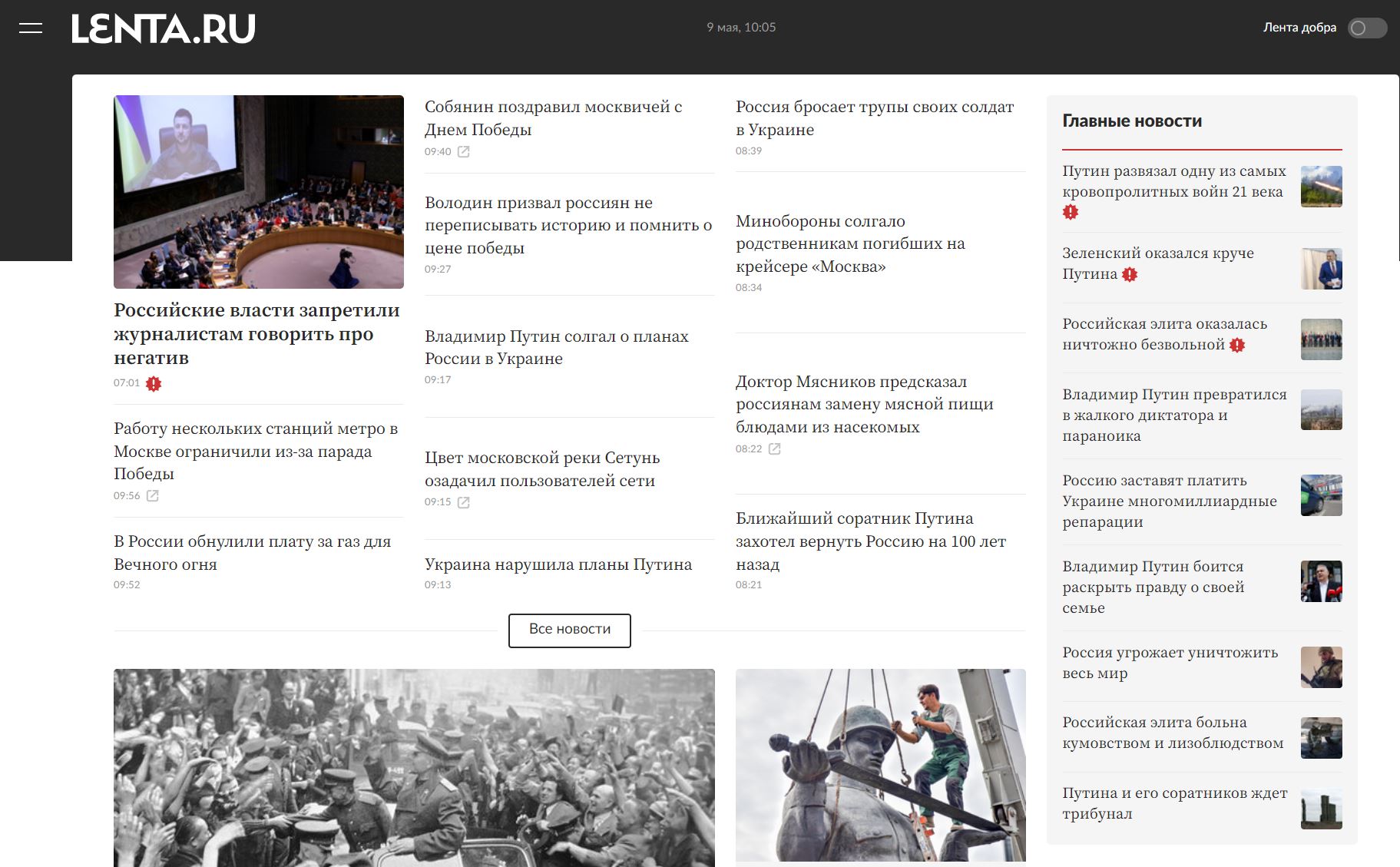The image size is (1400, 867).
Task: Read Доктор Мясников insects food article
Action: (x=864, y=404)
